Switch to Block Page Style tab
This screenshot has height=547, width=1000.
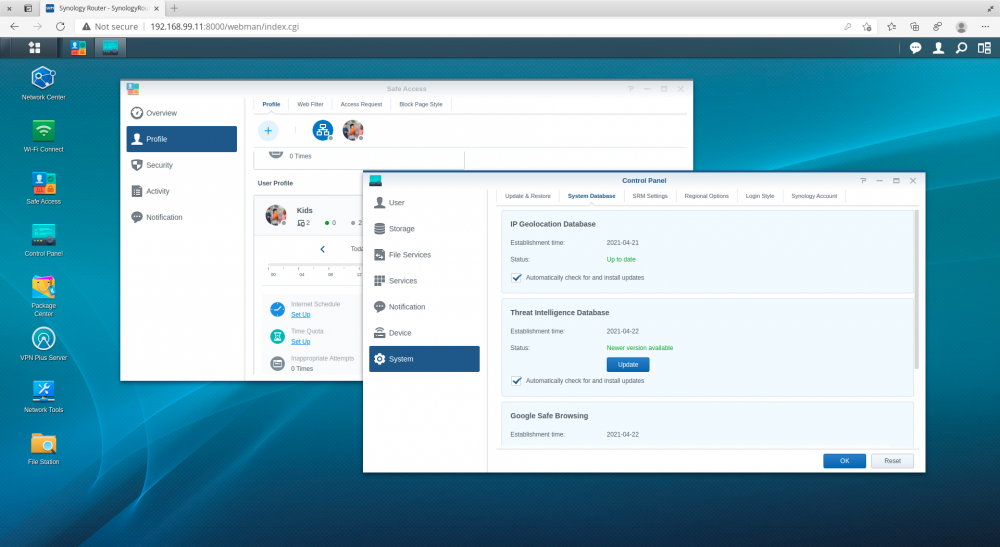click(421, 105)
